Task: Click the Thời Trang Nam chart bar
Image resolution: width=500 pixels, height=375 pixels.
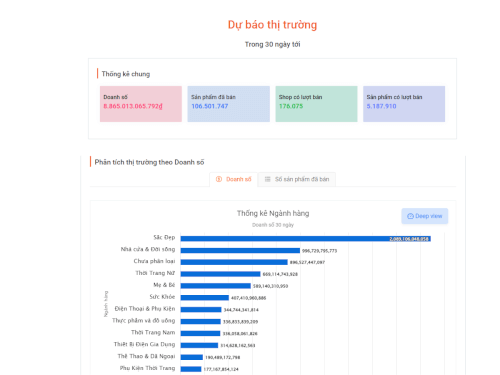Action: tap(200, 333)
